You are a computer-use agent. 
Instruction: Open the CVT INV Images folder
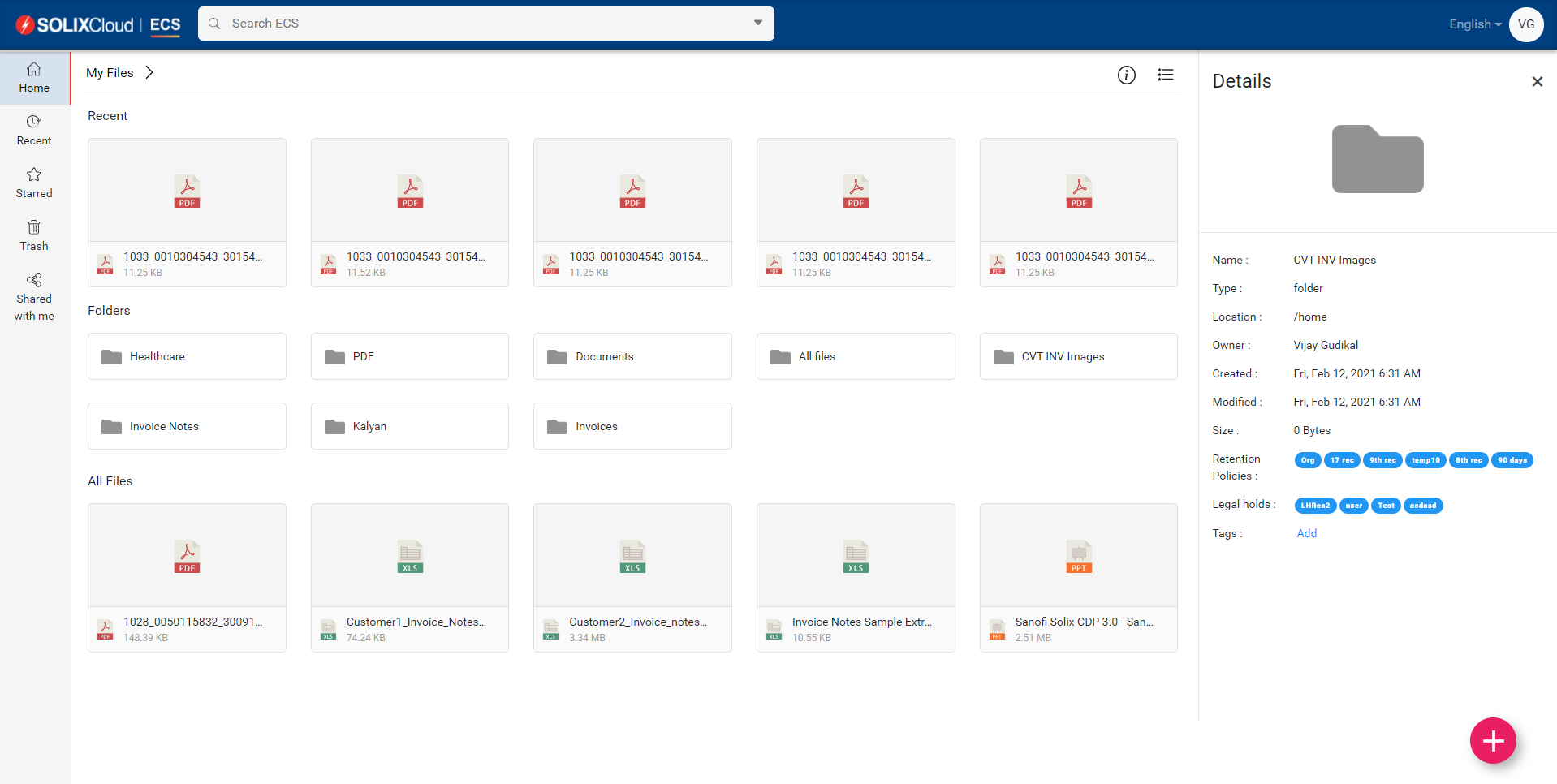click(x=1078, y=355)
